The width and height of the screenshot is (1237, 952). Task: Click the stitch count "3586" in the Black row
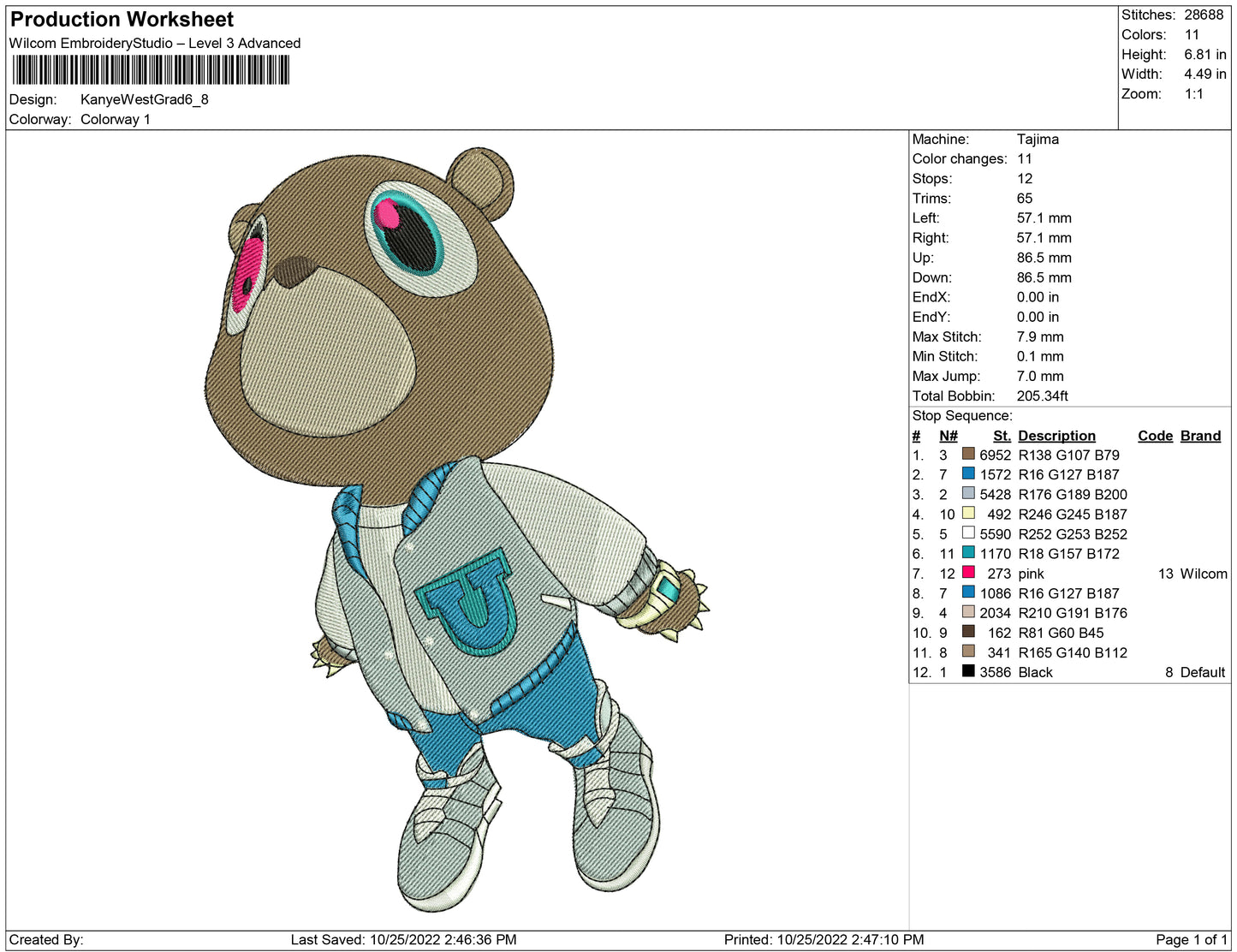tap(996, 672)
